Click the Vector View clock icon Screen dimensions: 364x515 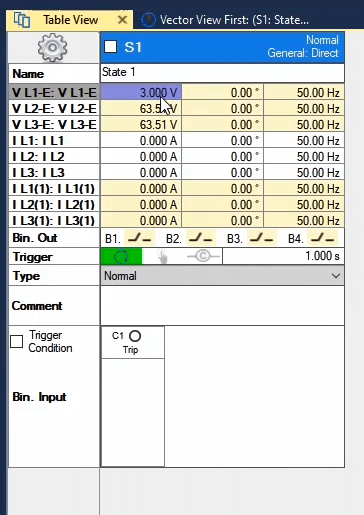coord(148,20)
